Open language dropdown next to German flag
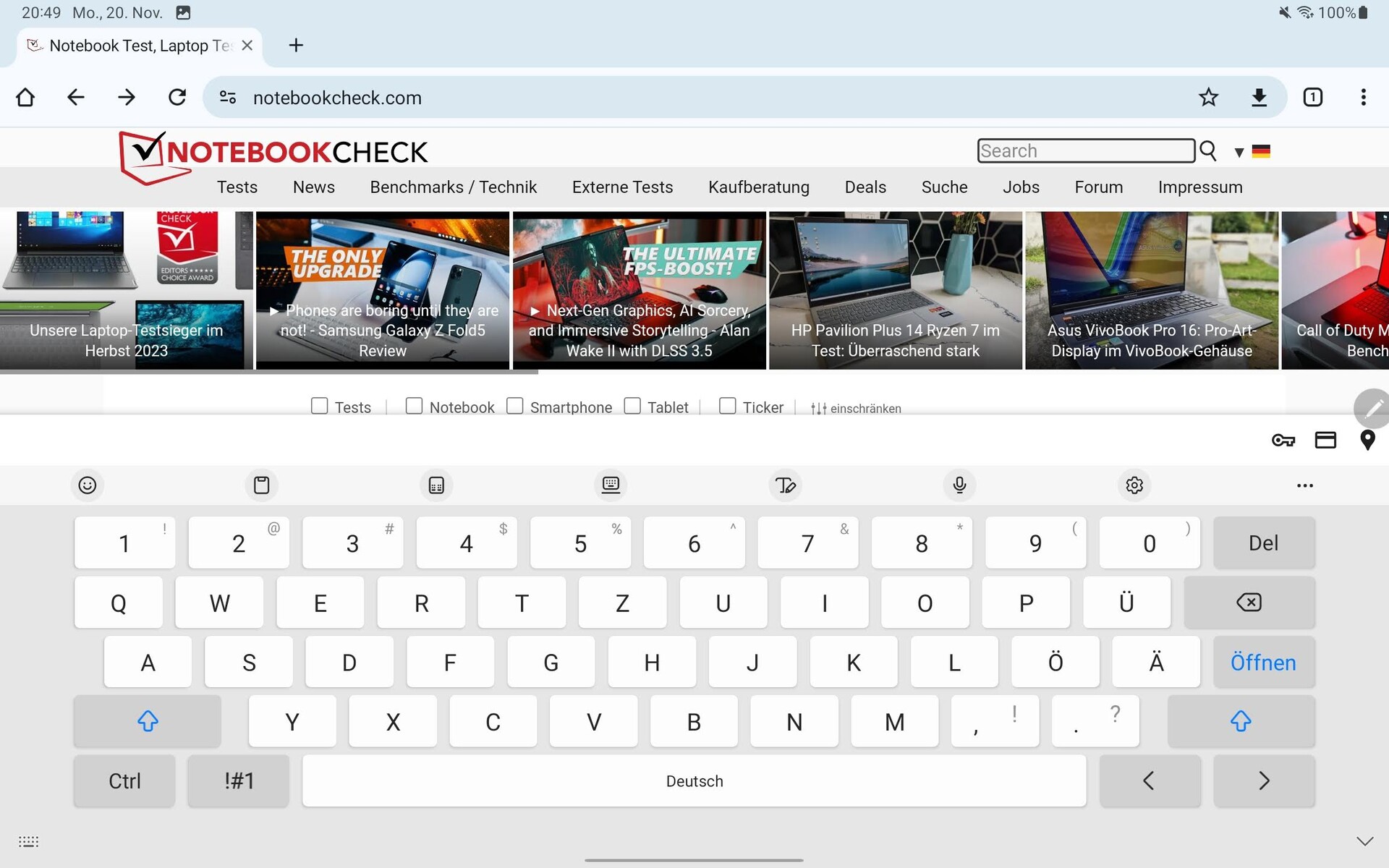This screenshot has height=868, width=1389. pos(1239,152)
